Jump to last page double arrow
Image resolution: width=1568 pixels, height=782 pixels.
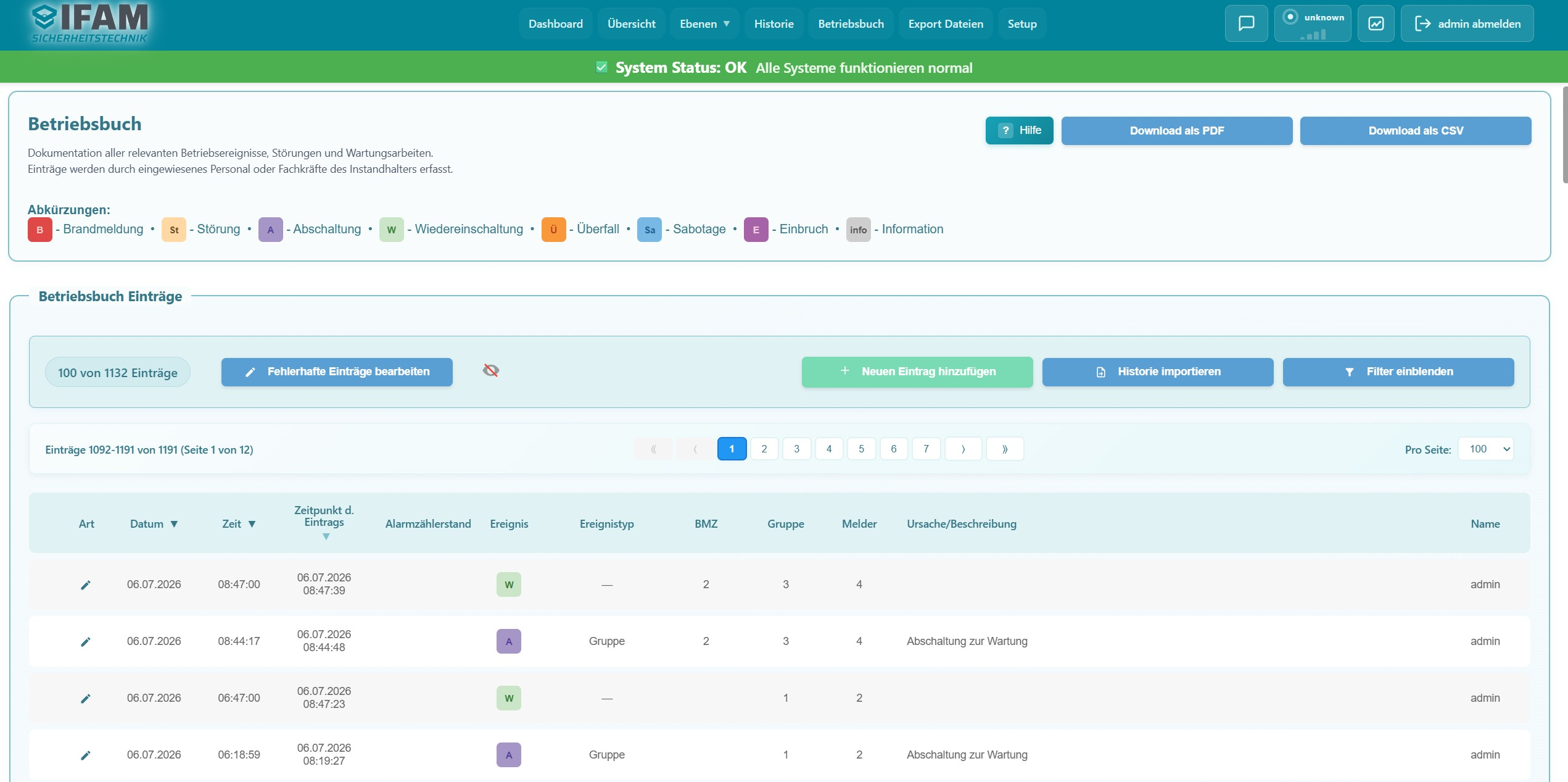(1005, 449)
